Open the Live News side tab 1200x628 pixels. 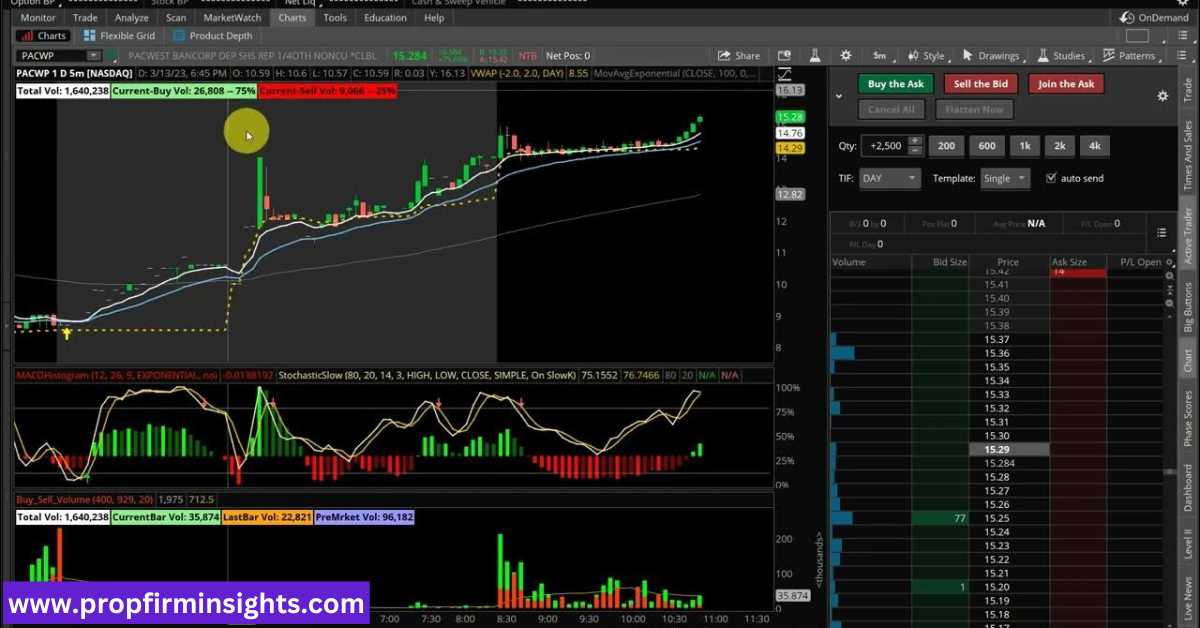[x=1188, y=596]
